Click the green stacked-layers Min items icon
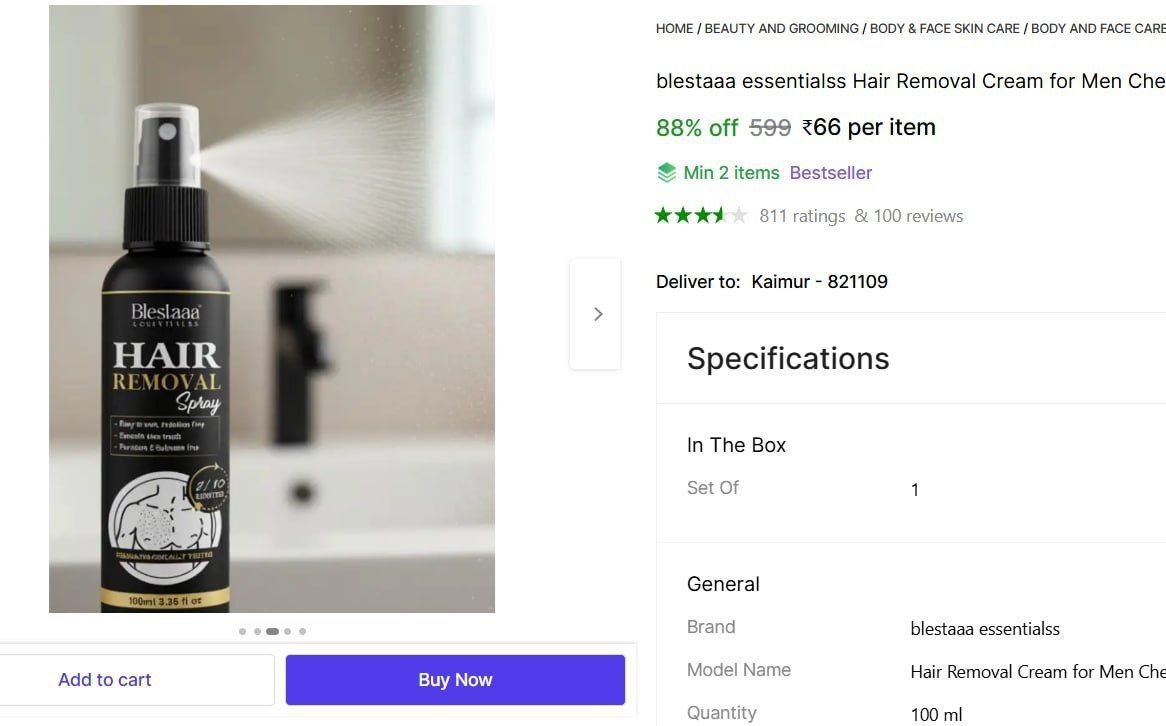Viewport: 1166px width, 726px height. (x=667, y=173)
